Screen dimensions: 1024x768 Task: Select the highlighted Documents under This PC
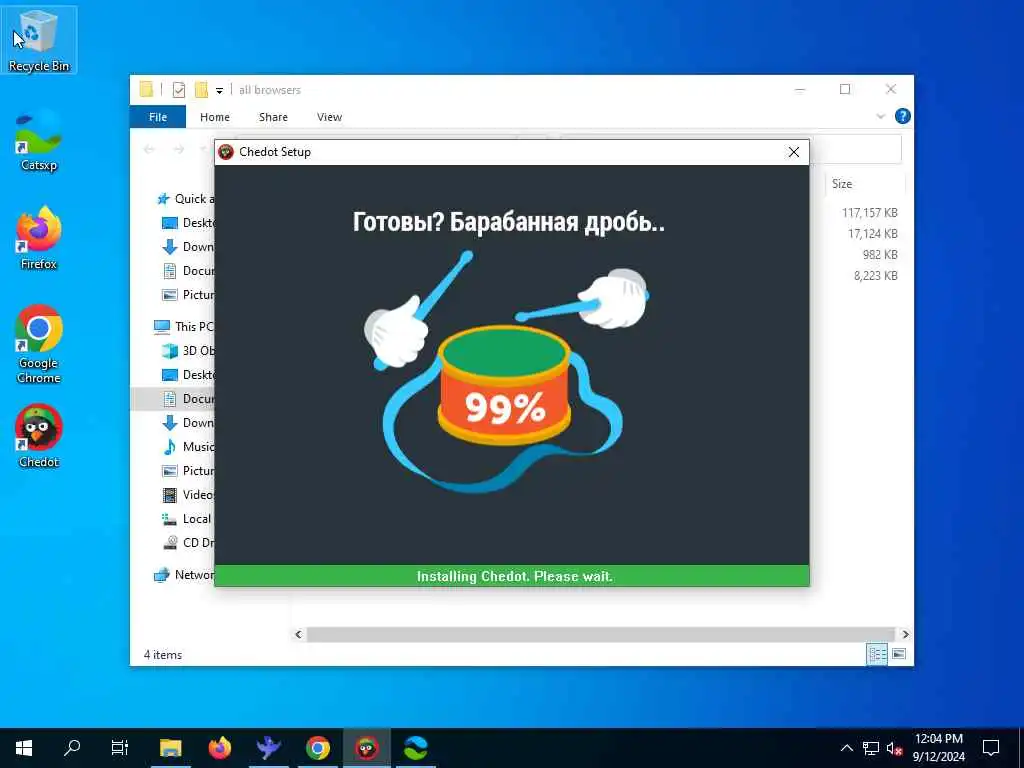[173, 398]
